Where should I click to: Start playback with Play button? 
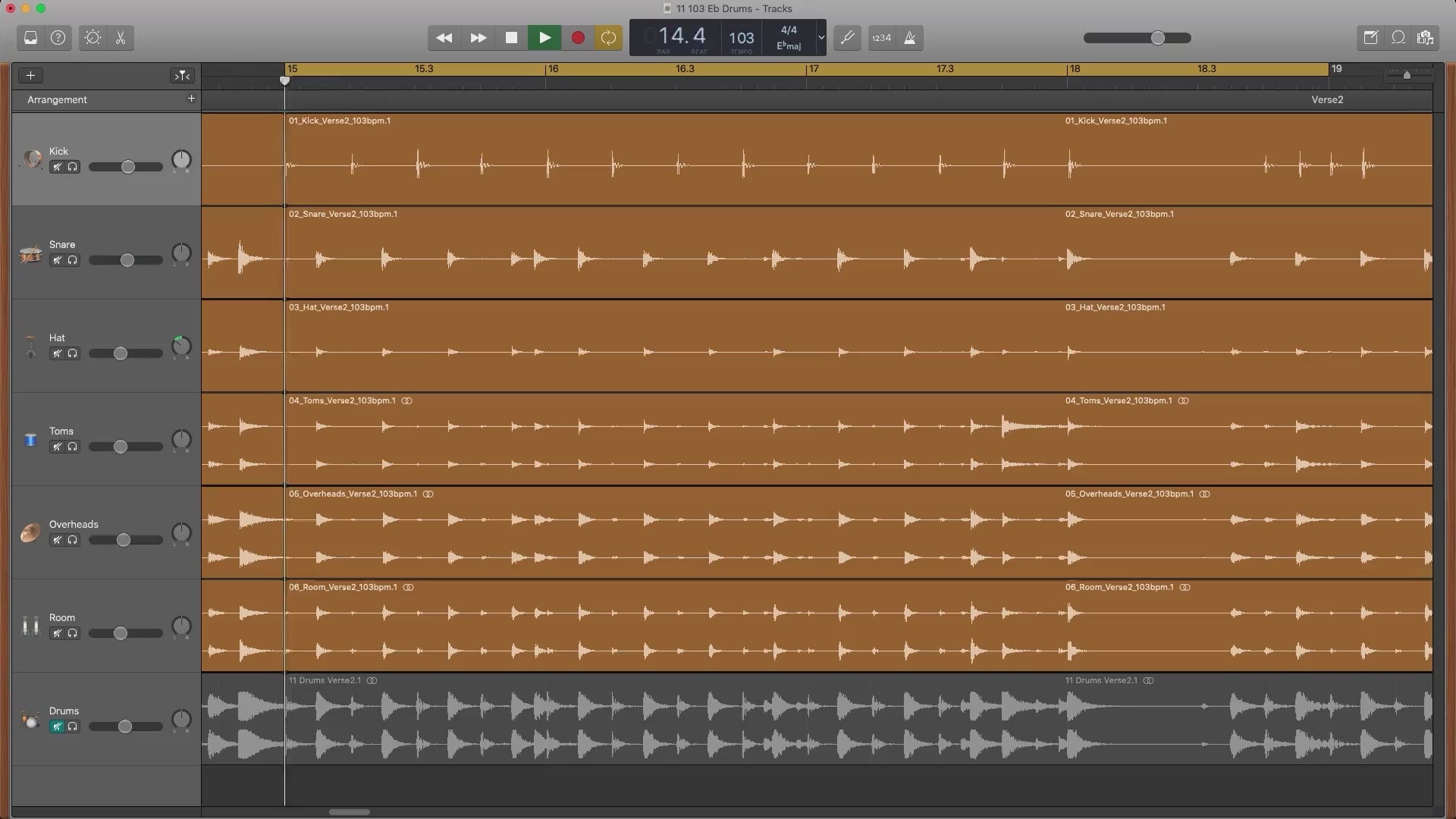544,38
